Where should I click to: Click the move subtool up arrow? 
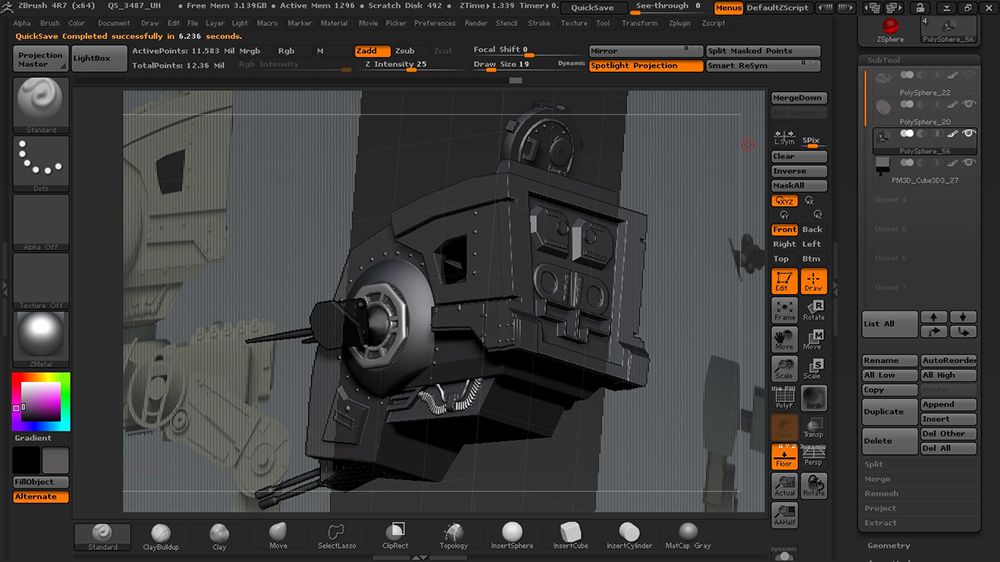934,317
